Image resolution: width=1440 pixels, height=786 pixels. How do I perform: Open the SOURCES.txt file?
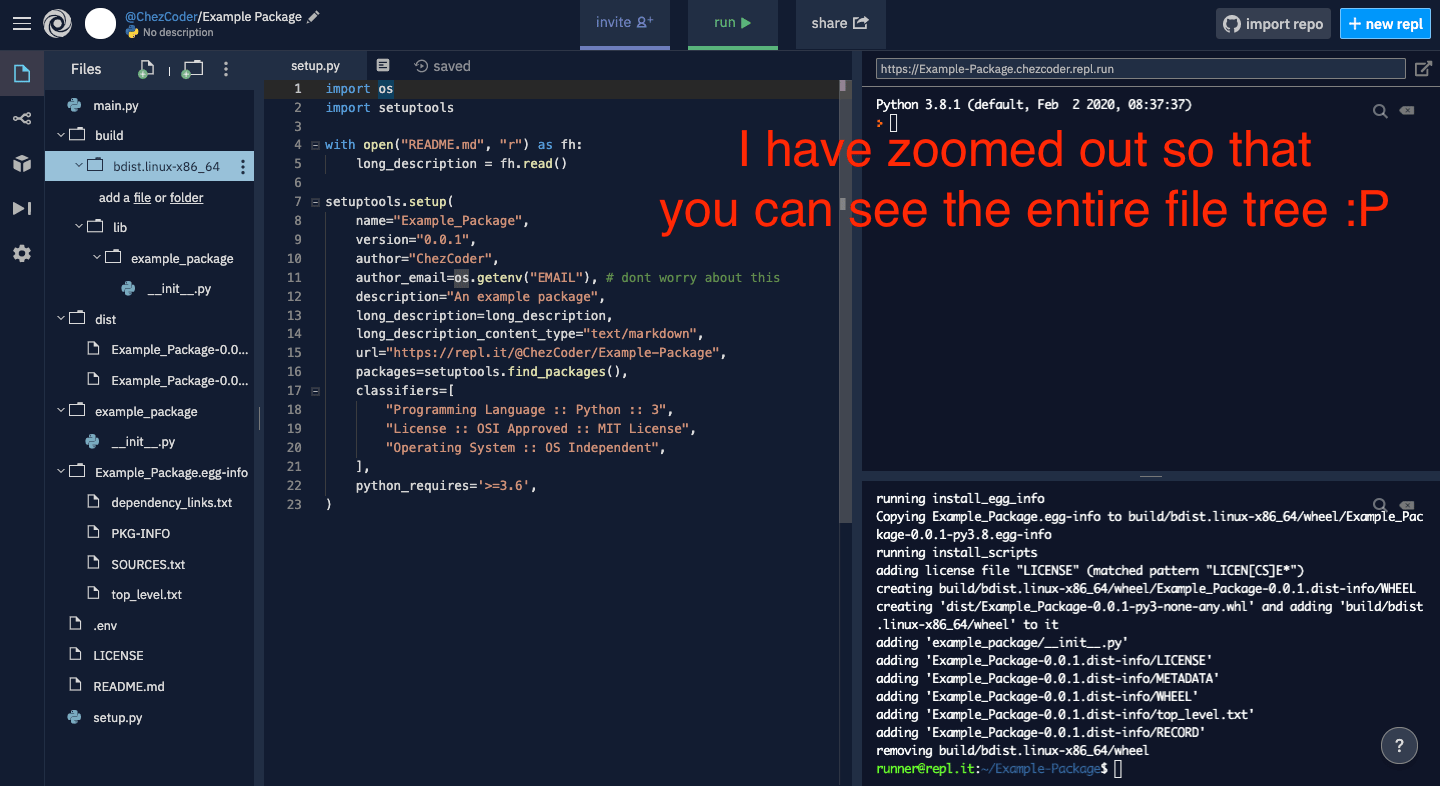pyautogui.click(x=149, y=564)
